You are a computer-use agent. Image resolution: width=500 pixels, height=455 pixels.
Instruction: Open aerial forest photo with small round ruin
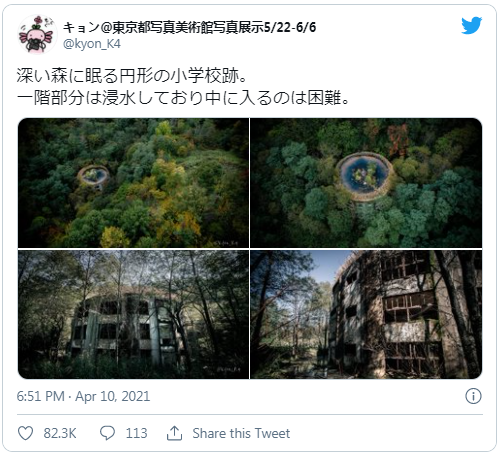[133, 183]
